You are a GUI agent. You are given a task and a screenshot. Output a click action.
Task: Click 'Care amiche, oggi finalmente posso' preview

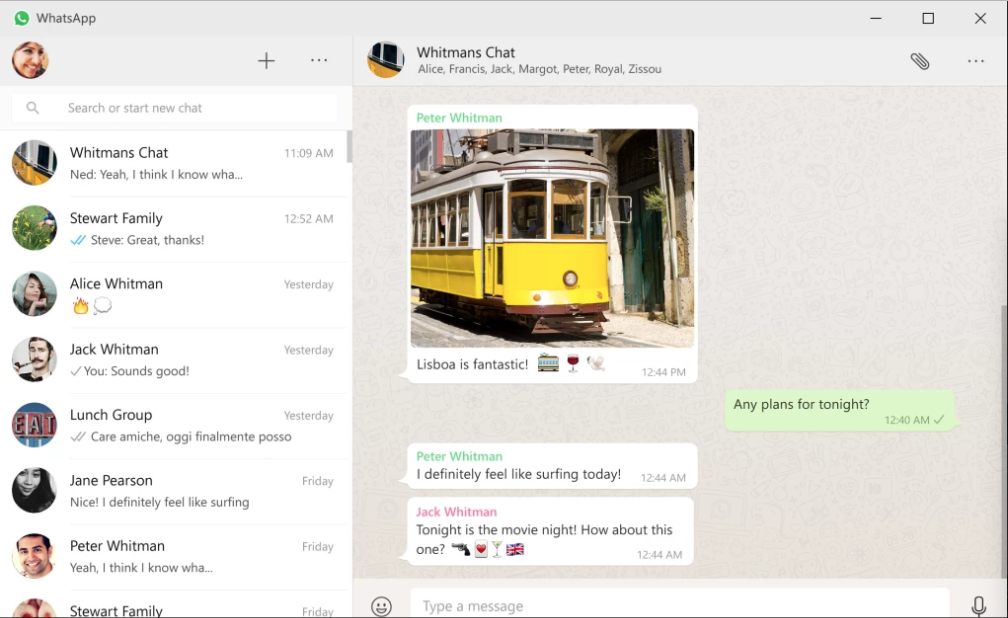click(x=191, y=437)
